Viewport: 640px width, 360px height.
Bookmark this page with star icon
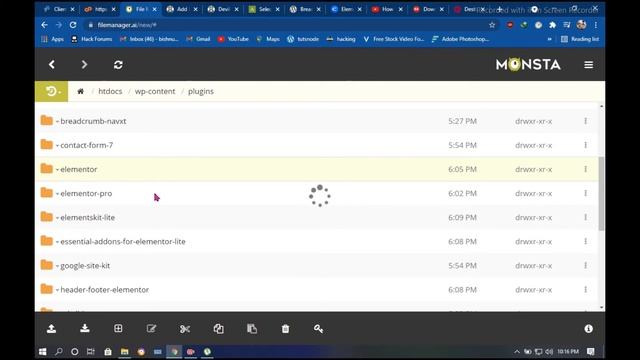(x=492, y=25)
